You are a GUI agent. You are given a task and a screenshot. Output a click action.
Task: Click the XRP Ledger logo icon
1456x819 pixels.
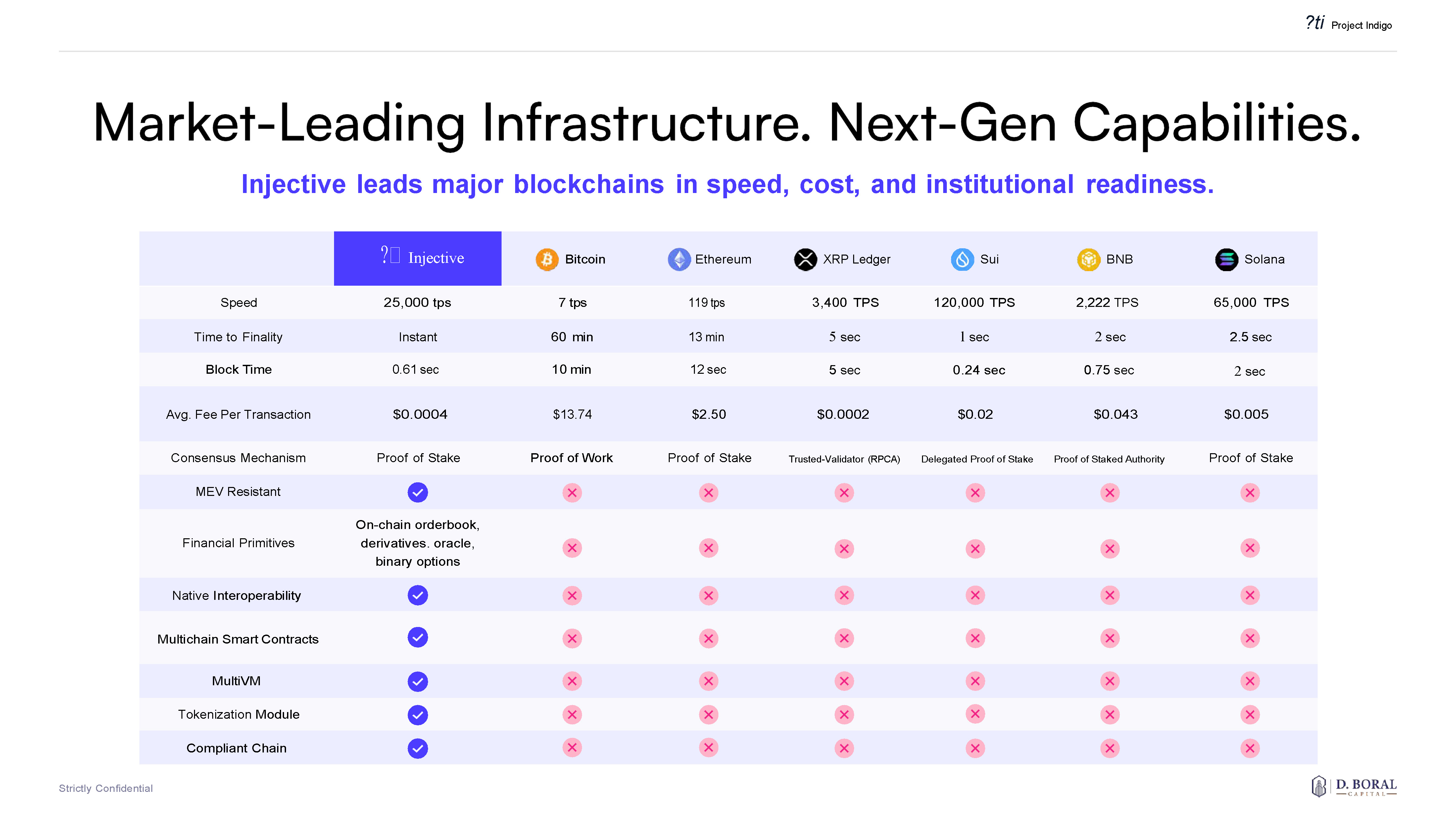[805, 260]
